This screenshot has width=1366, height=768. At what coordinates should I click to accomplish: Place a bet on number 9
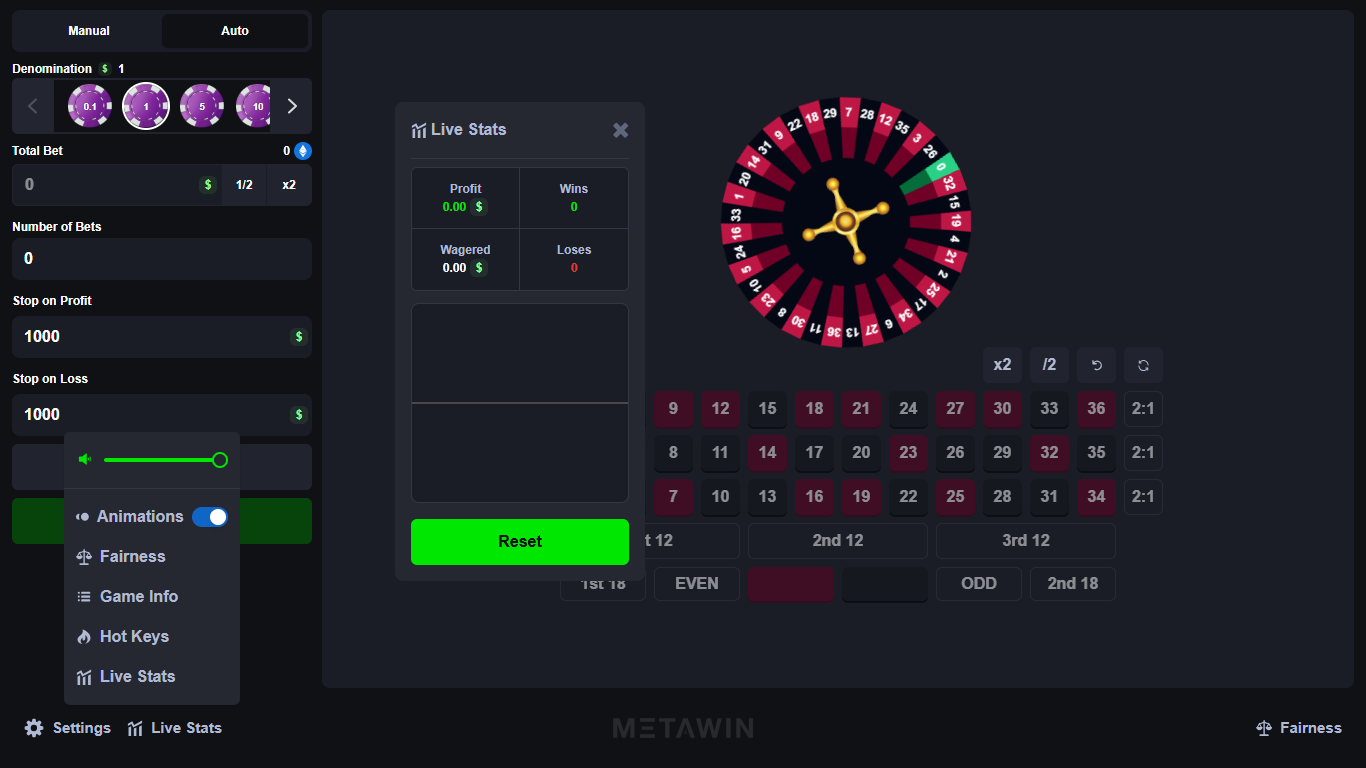[673, 409]
